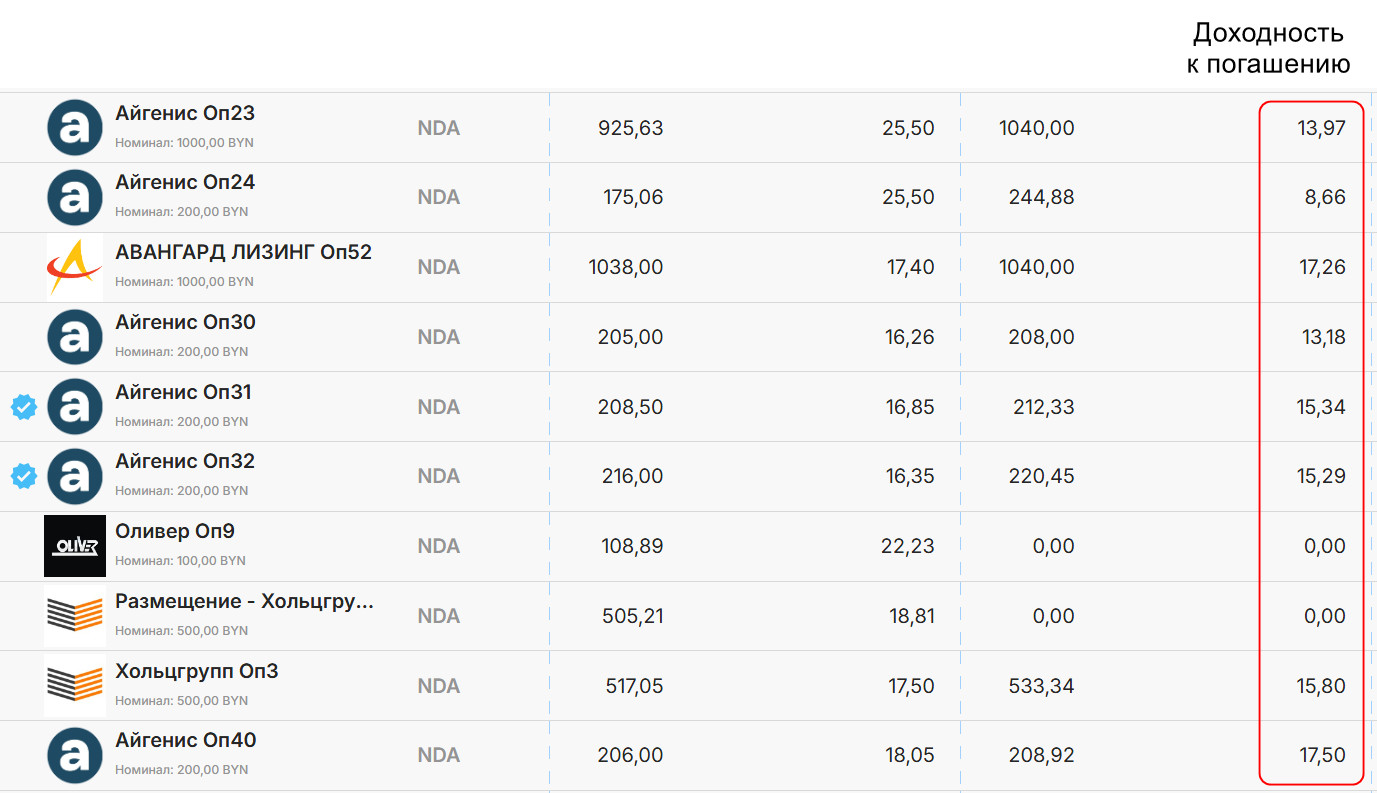Sort by Доходность к погашению column header
1377x793 pixels.
(1268, 48)
